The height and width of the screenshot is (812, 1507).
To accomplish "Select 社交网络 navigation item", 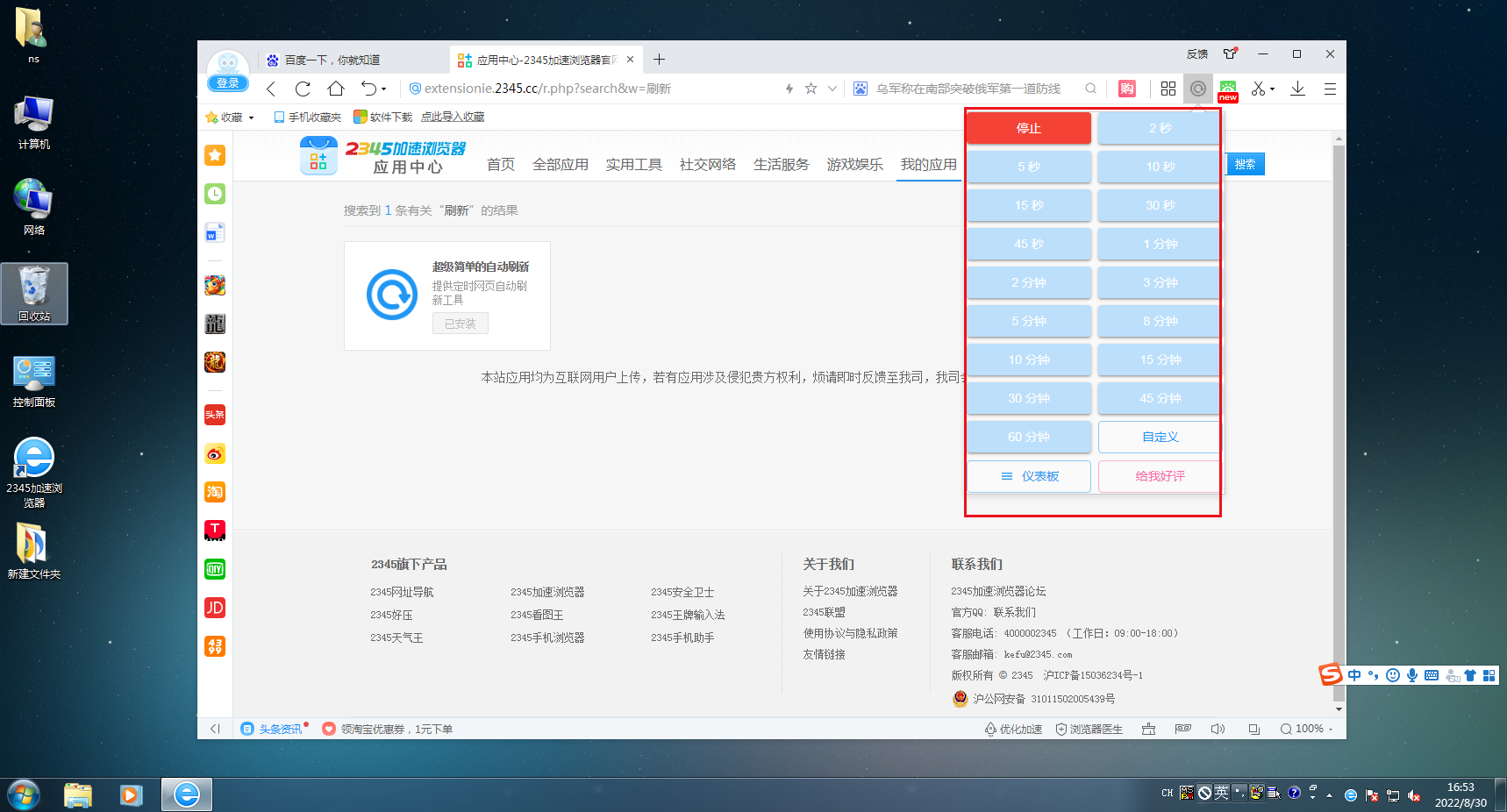I will [x=708, y=165].
